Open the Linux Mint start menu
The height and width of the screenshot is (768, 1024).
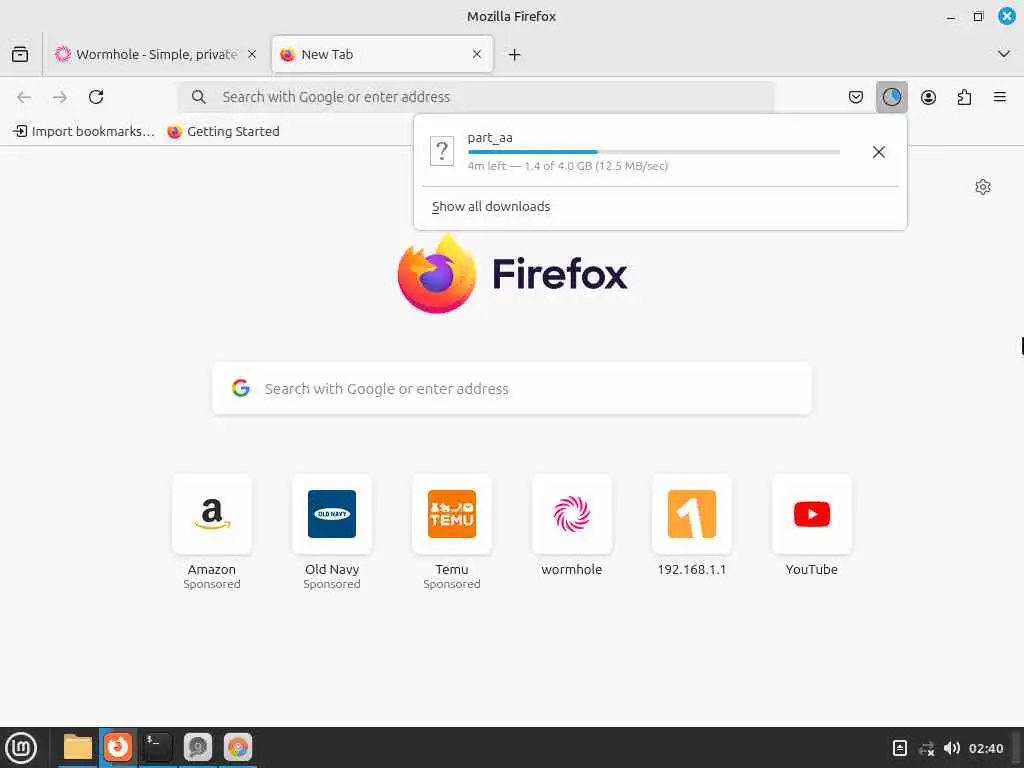[x=21, y=748]
